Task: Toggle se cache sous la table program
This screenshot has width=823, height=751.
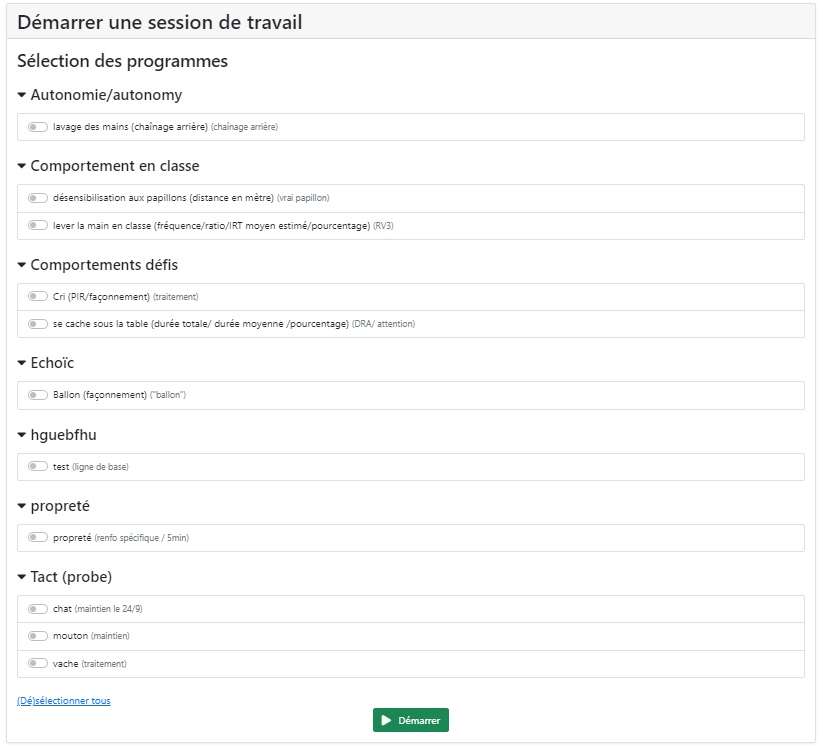Action: pyautogui.click(x=38, y=324)
